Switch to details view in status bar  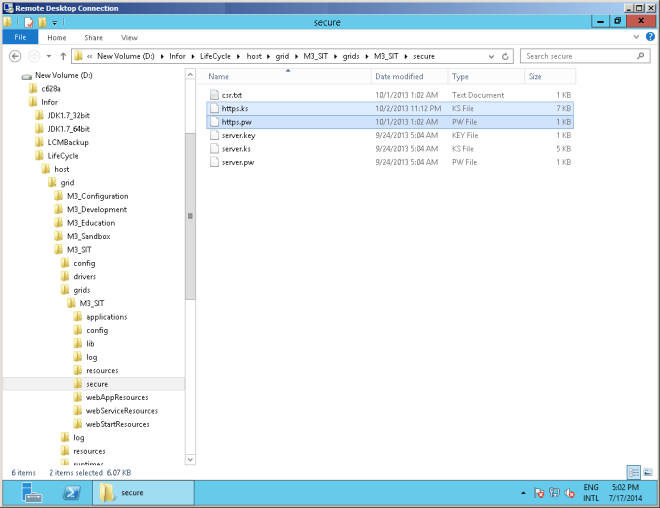click(x=633, y=472)
